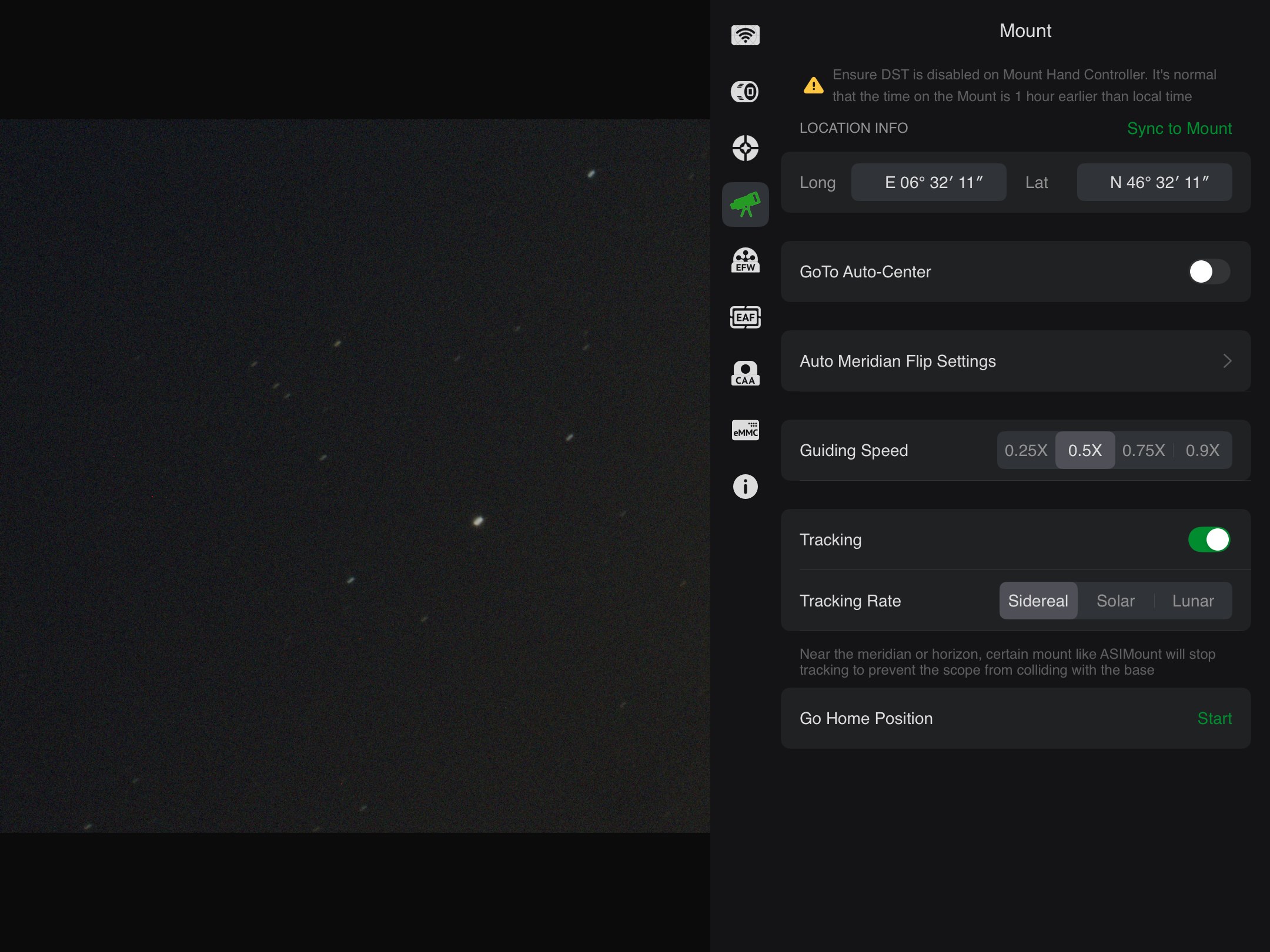Edit the Latitude value field

coord(1154,182)
